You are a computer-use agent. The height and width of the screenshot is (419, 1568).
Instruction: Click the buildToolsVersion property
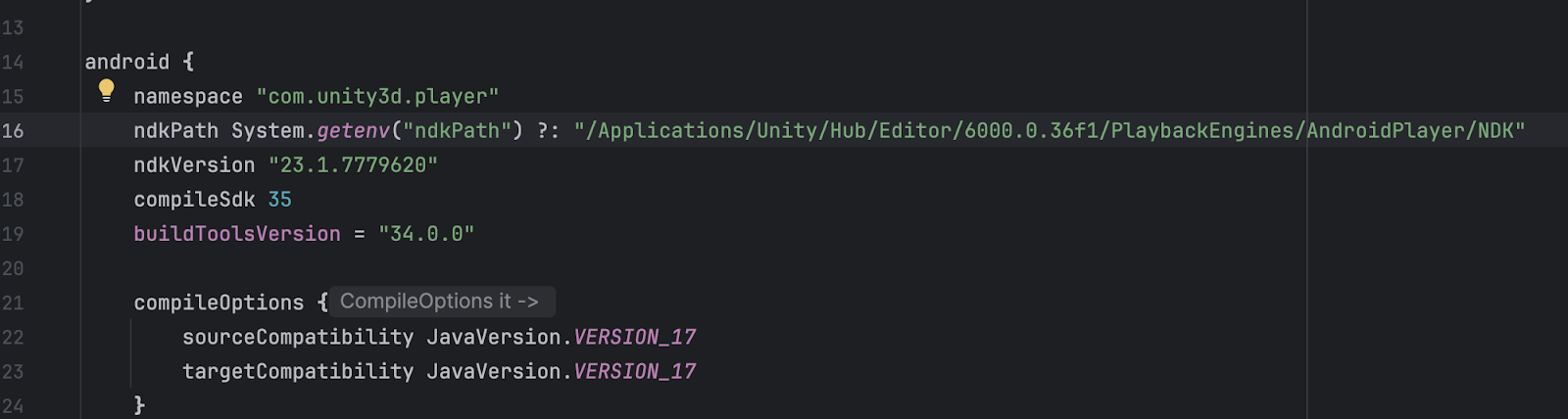point(237,234)
